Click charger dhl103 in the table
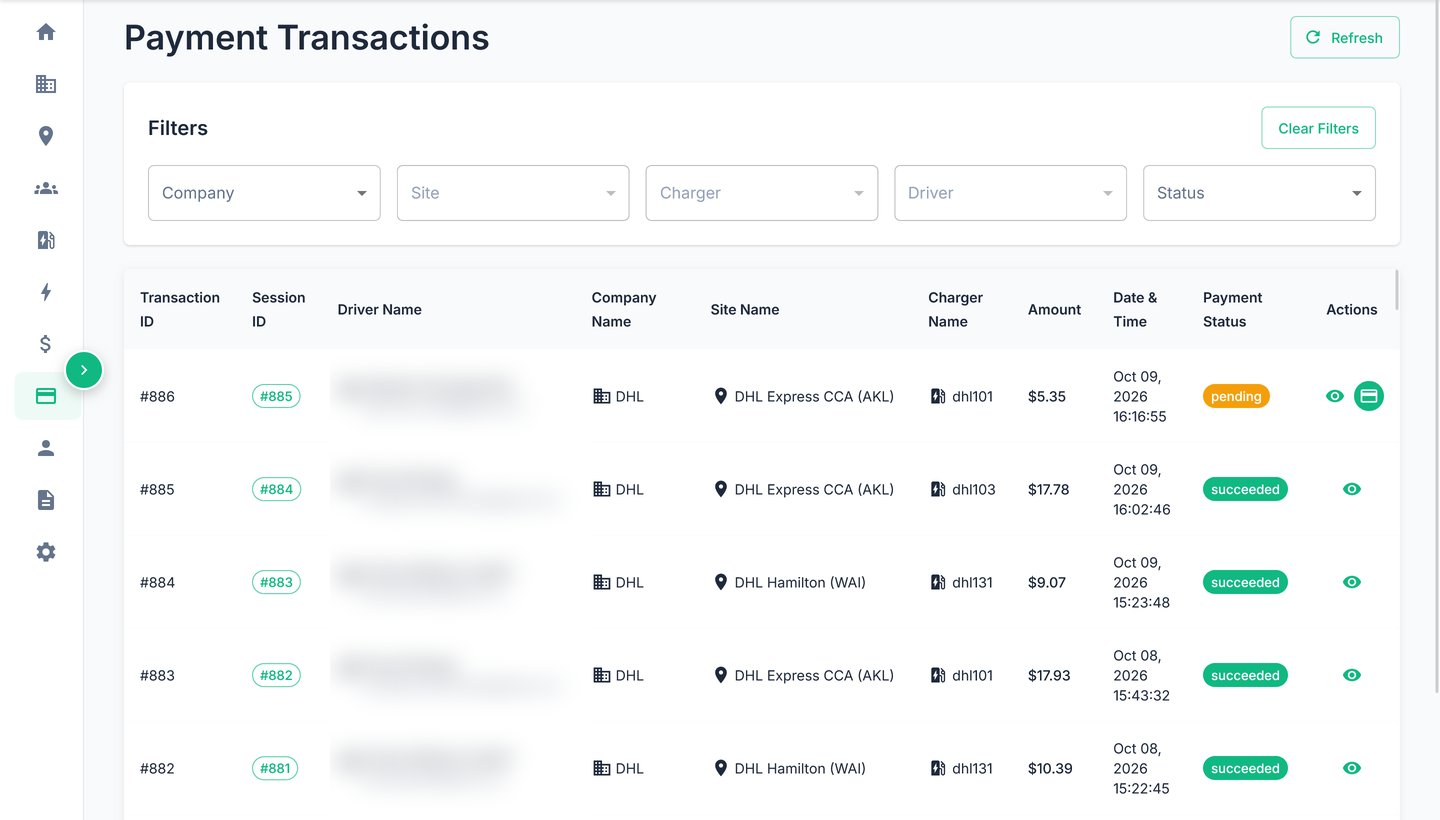 [963, 489]
